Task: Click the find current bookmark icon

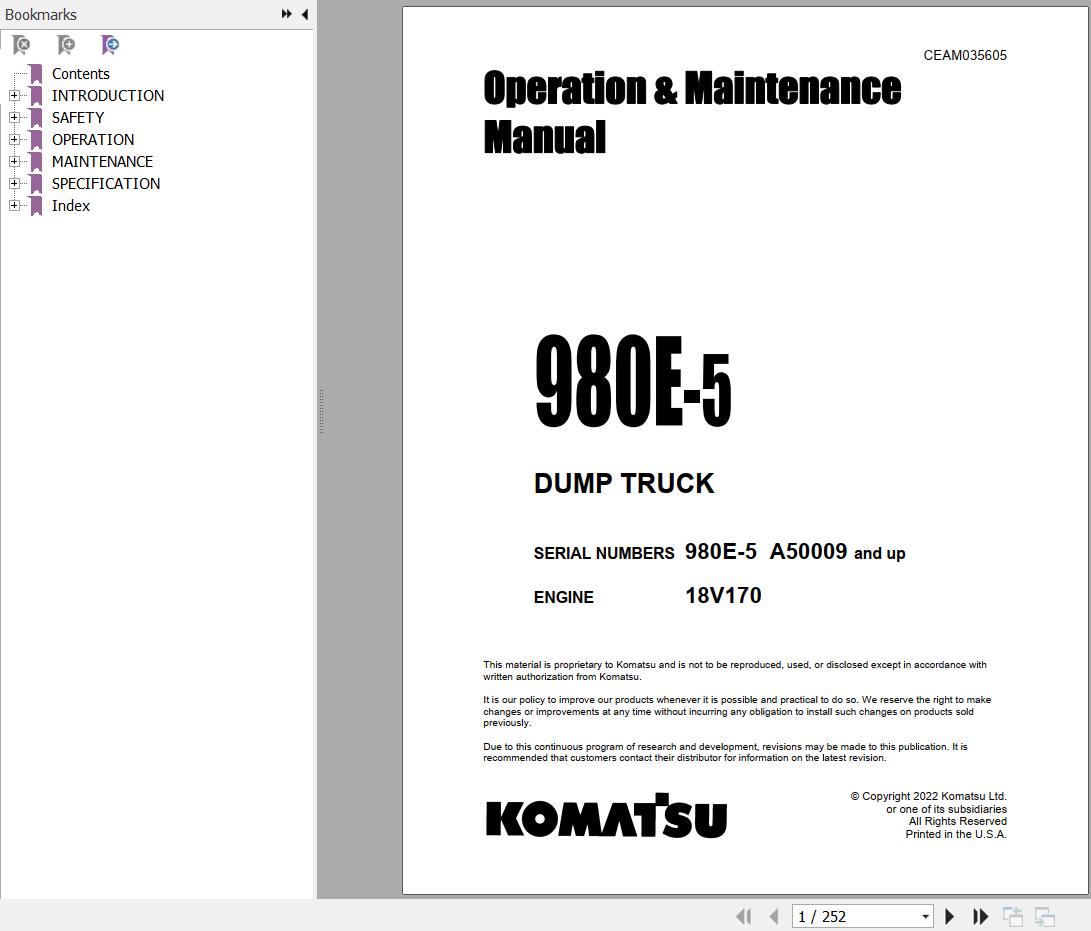Action: [110, 45]
